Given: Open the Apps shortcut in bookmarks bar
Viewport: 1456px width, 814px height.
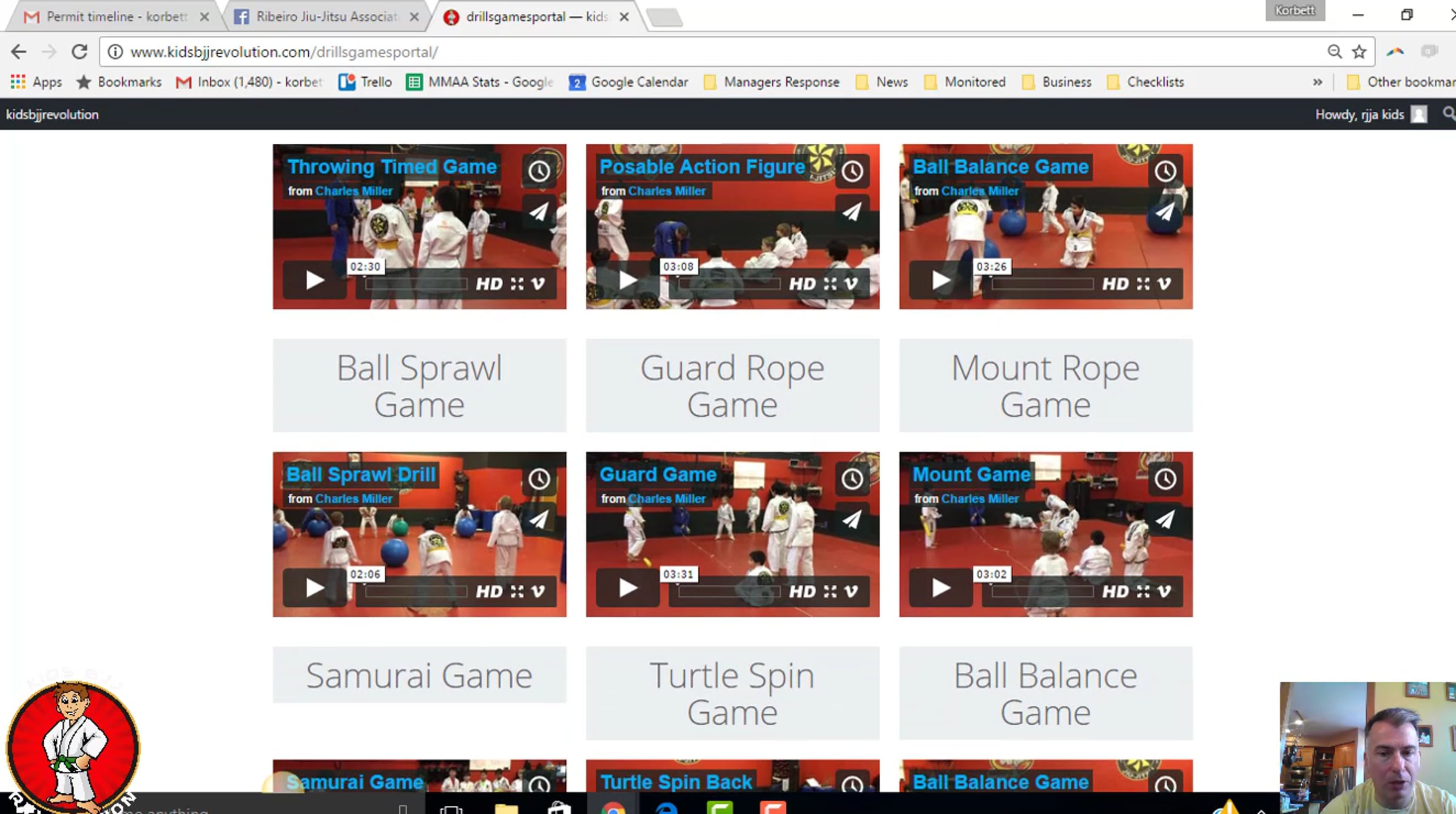Looking at the screenshot, I should point(36,82).
